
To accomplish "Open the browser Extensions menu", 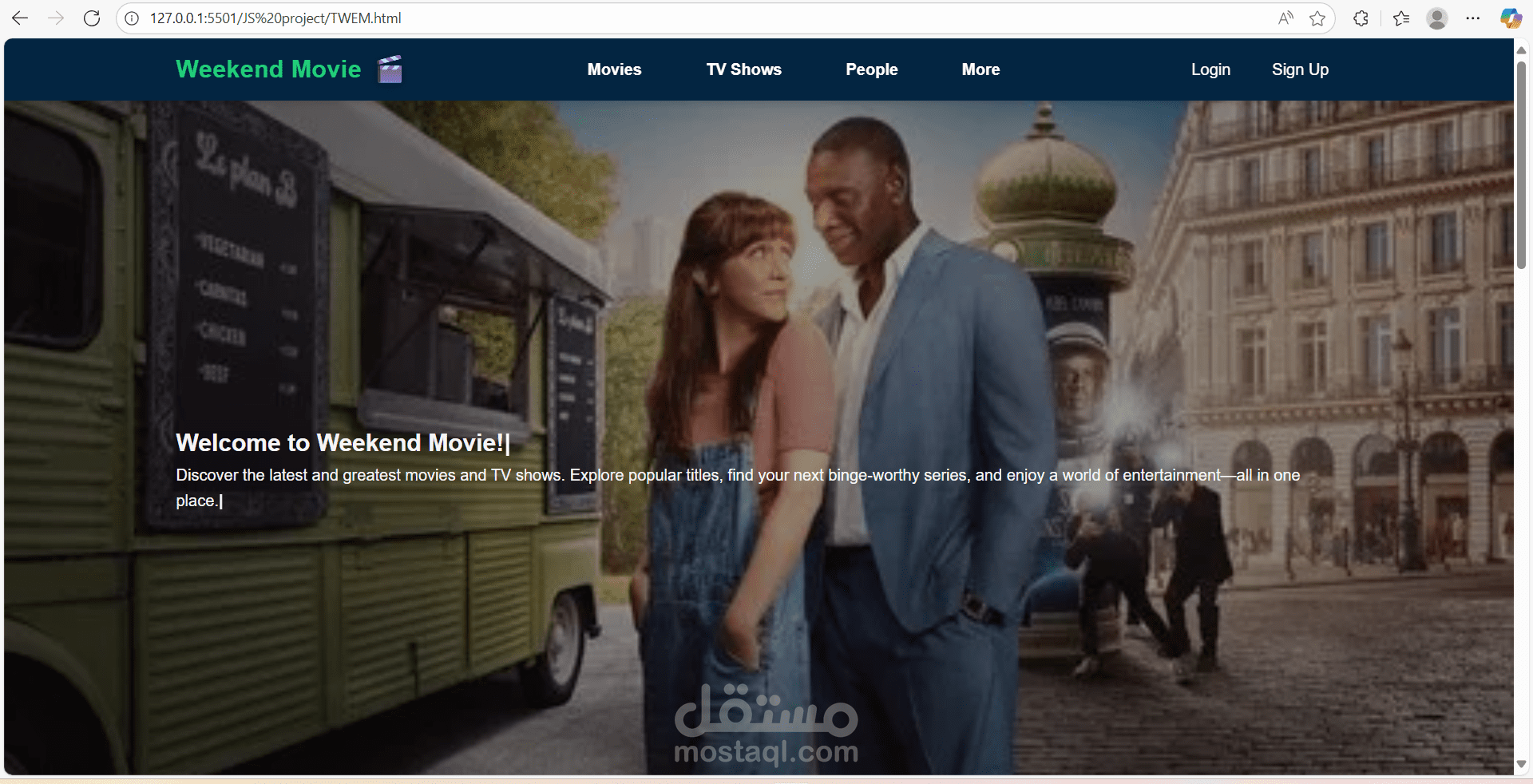I will pos(1361,18).
